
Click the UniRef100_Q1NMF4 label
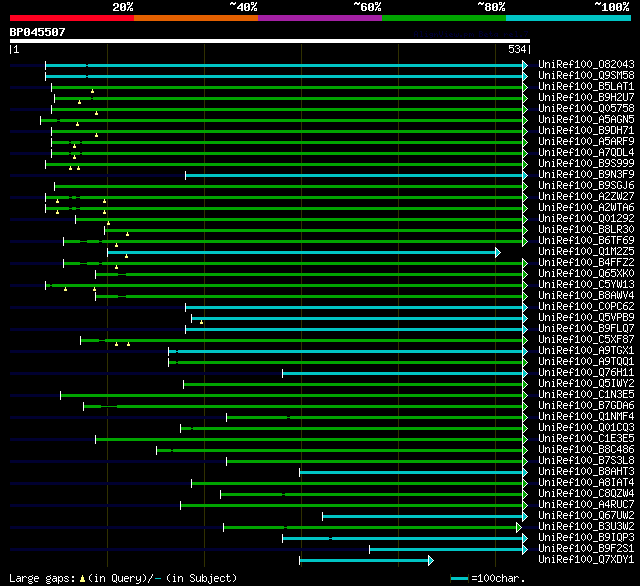tap(586, 417)
